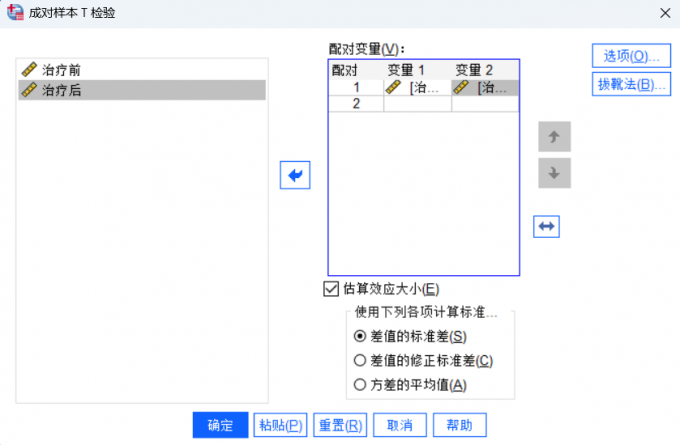
Task: Click the move pair up arrow
Action: (x=554, y=137)
